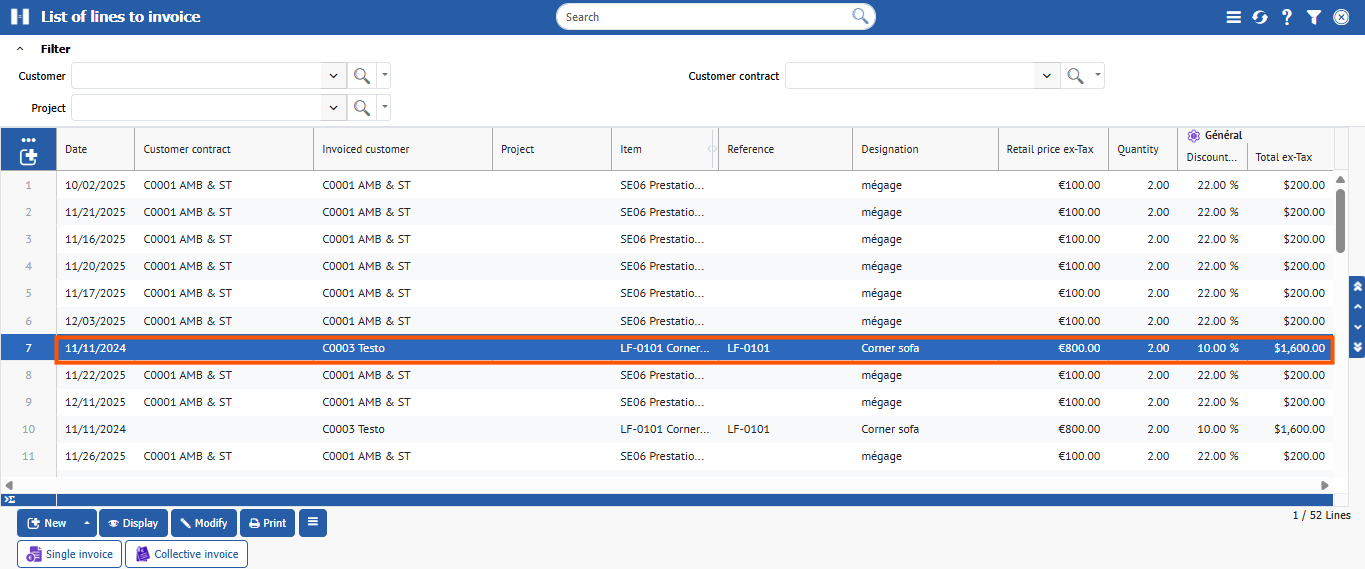Click the filter funnel icon in header
Image resolution: width=1365 pixels, height=569 pixels.
[x=1314, y=17]
